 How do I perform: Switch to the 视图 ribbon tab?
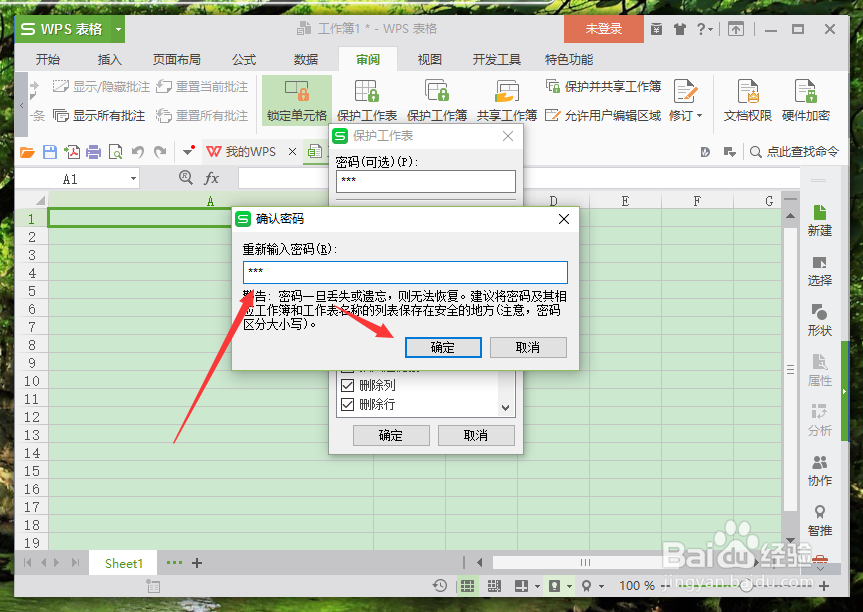(429, 59)
